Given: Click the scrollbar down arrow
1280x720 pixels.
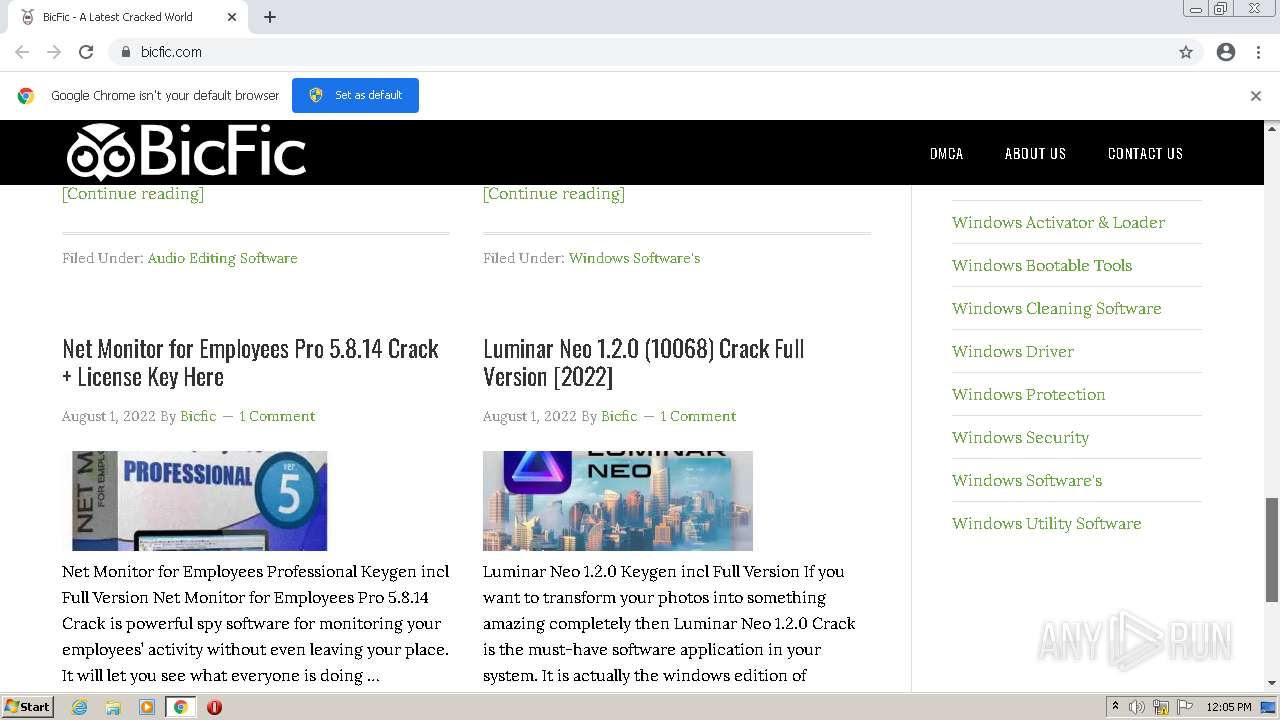Looking at the screenshot, I should tap(1272, 683).
